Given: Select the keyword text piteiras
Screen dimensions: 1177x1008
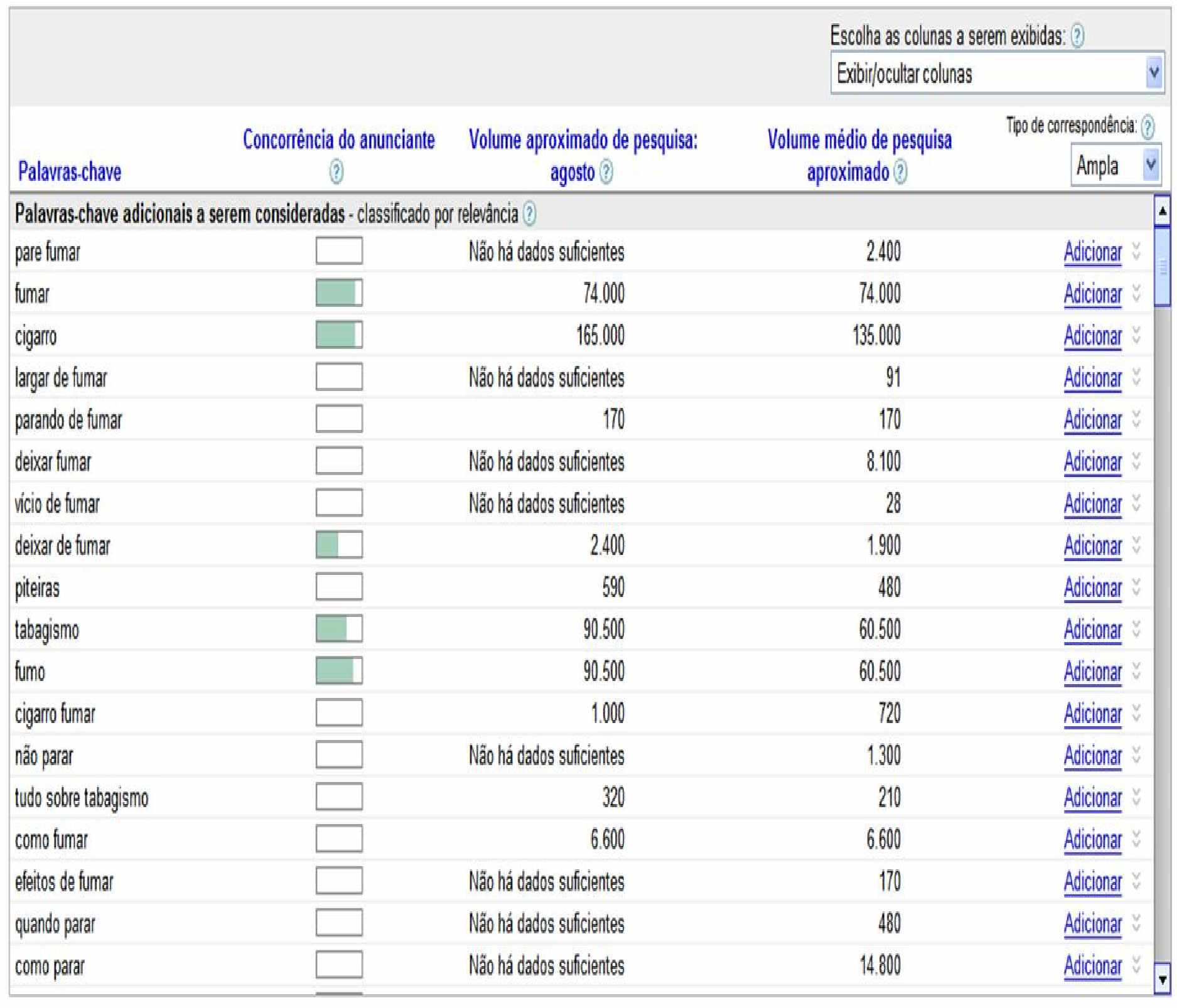Looking at the screenshot, I should click(37, 588).
